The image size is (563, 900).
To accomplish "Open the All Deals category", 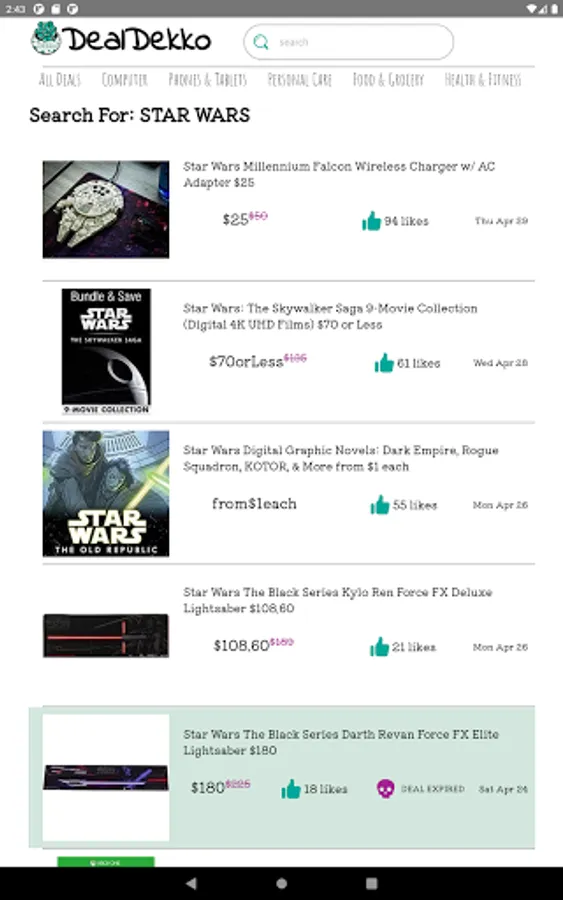I will tap(60, 80).
